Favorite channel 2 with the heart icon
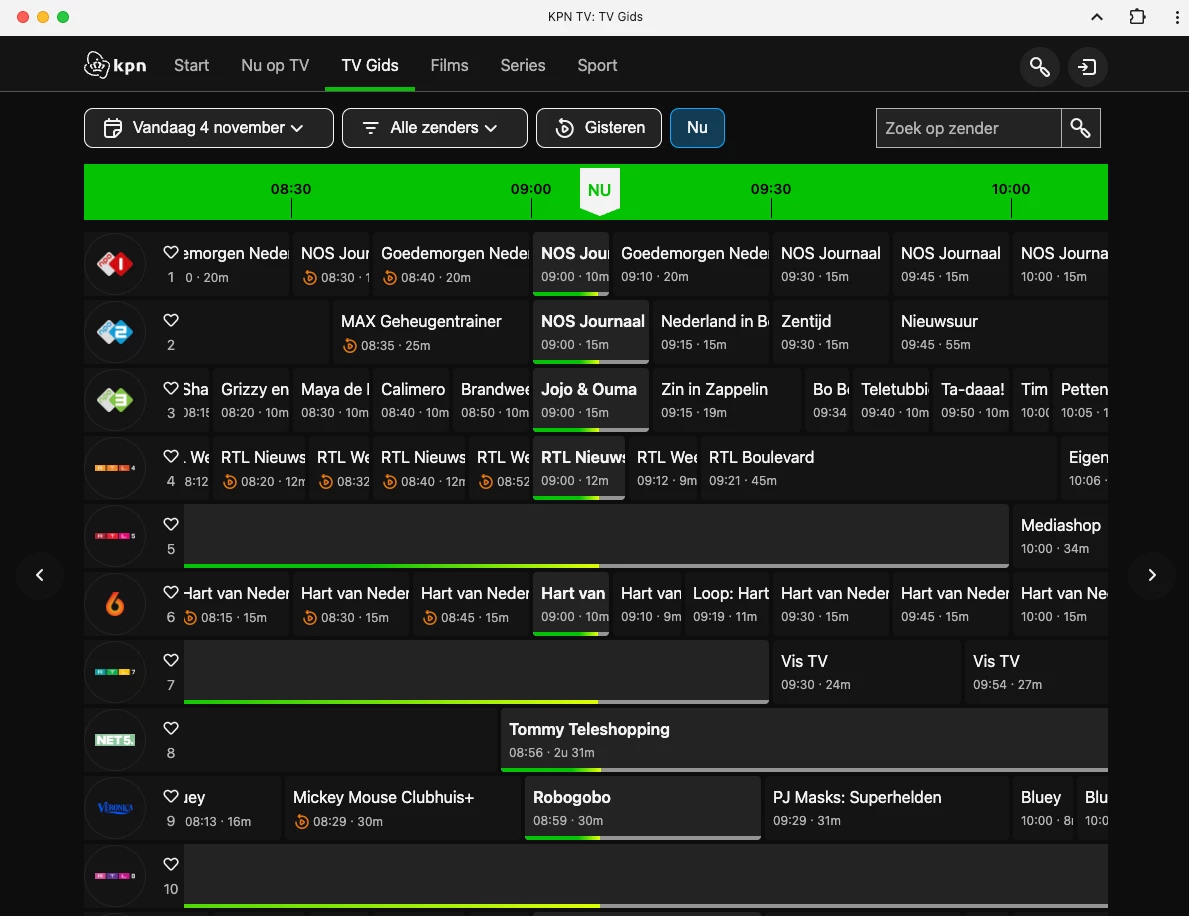This screenshot has width=1189, height=916. pos(171,320)
